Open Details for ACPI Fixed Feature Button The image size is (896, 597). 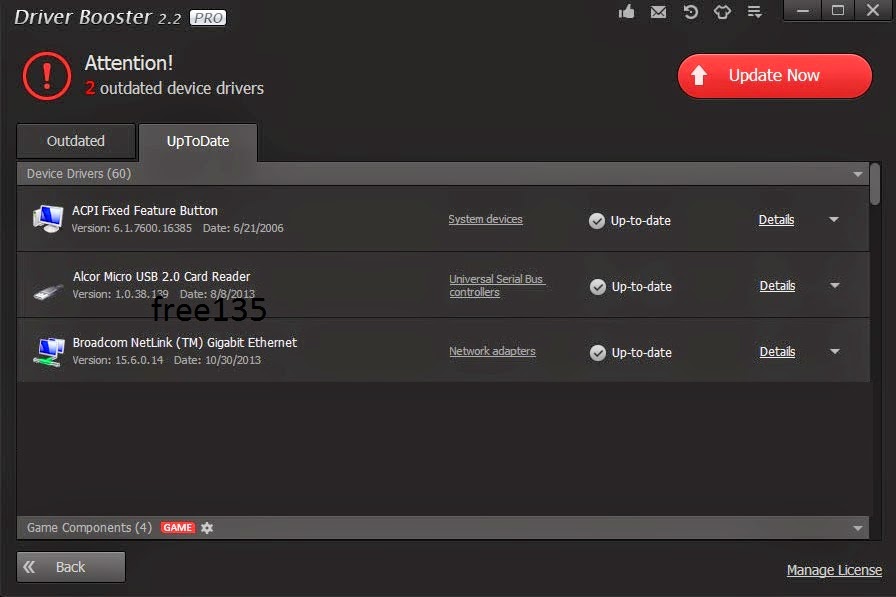776,220
